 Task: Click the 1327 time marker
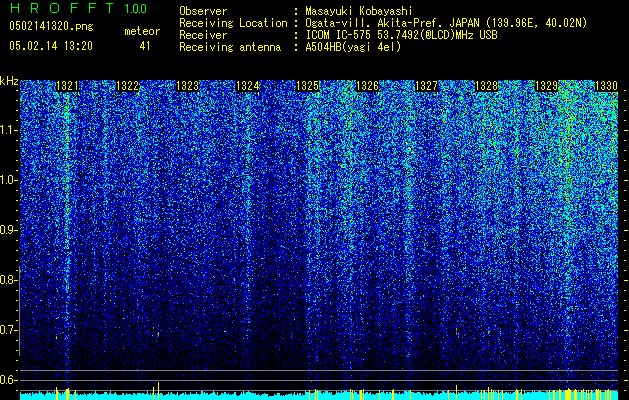pyautogui.click(x=426, y=86)
